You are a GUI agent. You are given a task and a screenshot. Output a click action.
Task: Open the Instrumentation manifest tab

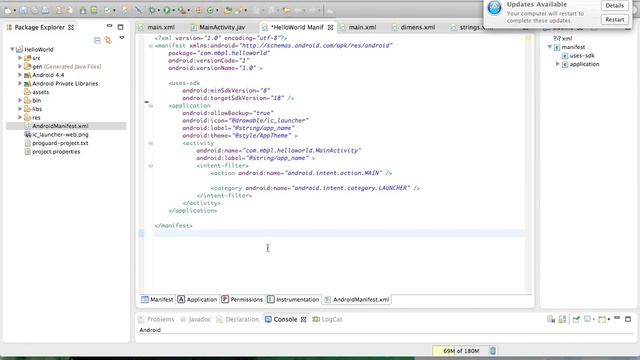293,300
